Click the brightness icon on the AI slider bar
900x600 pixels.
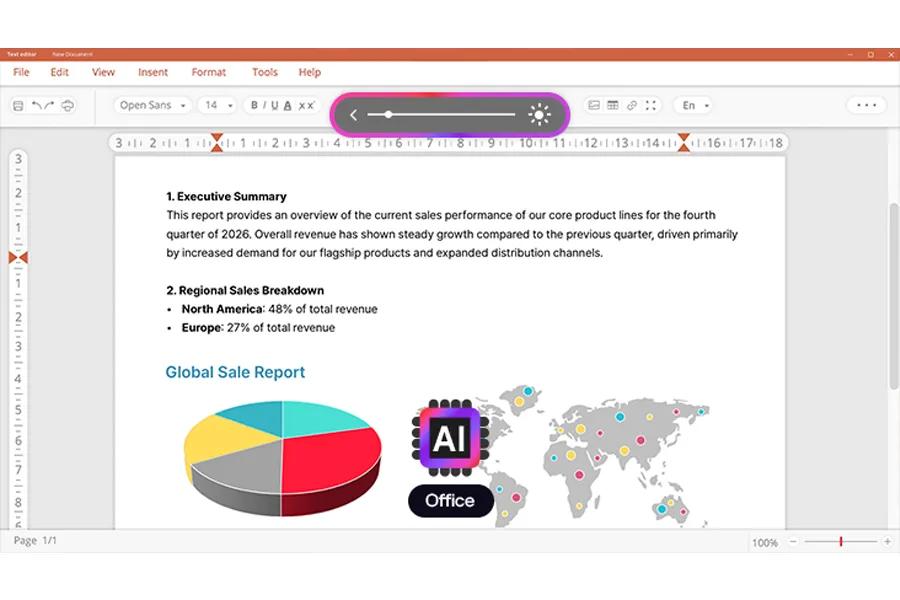538,115
